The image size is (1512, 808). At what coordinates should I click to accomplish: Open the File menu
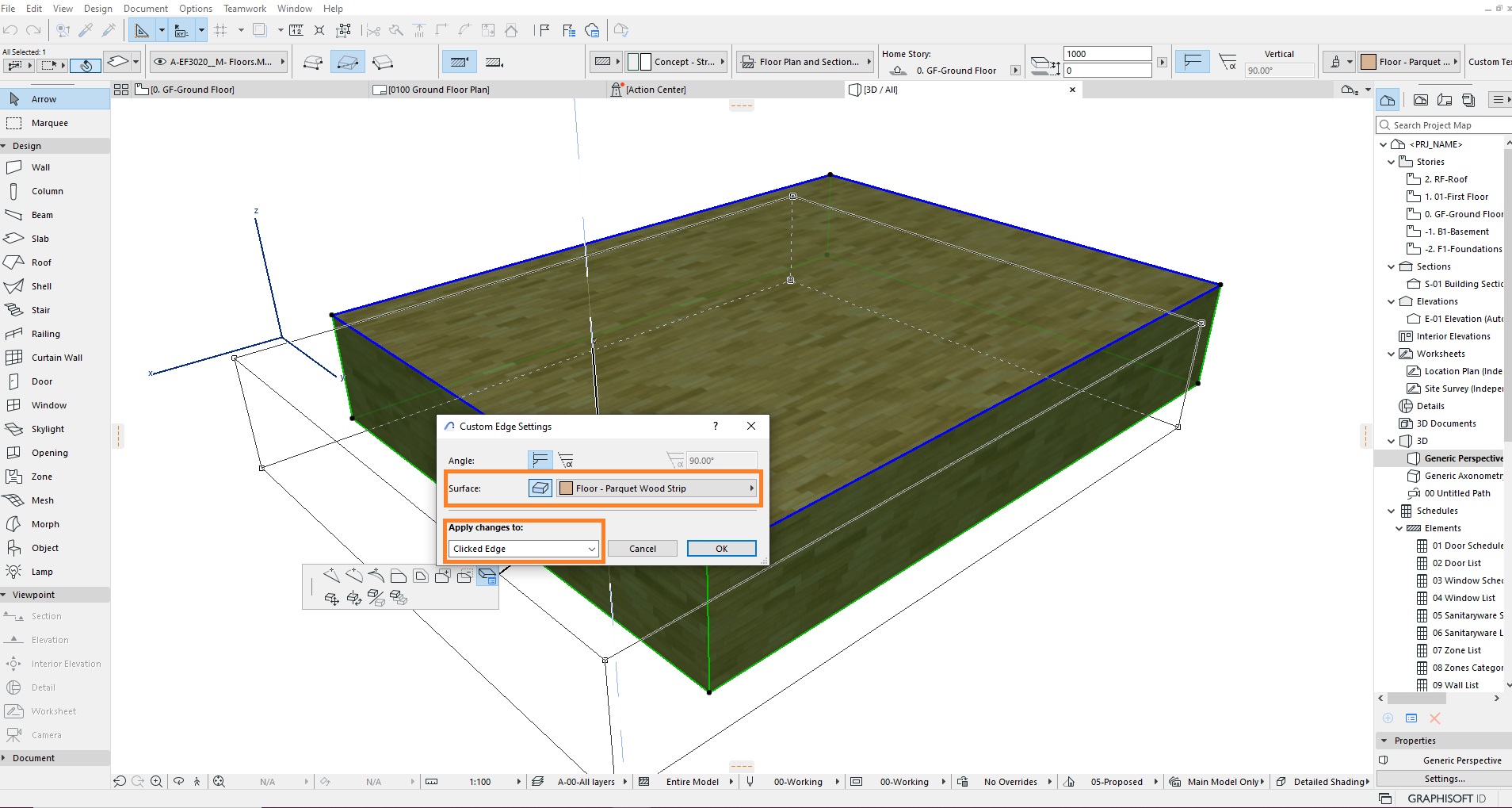tap(8, 9)
